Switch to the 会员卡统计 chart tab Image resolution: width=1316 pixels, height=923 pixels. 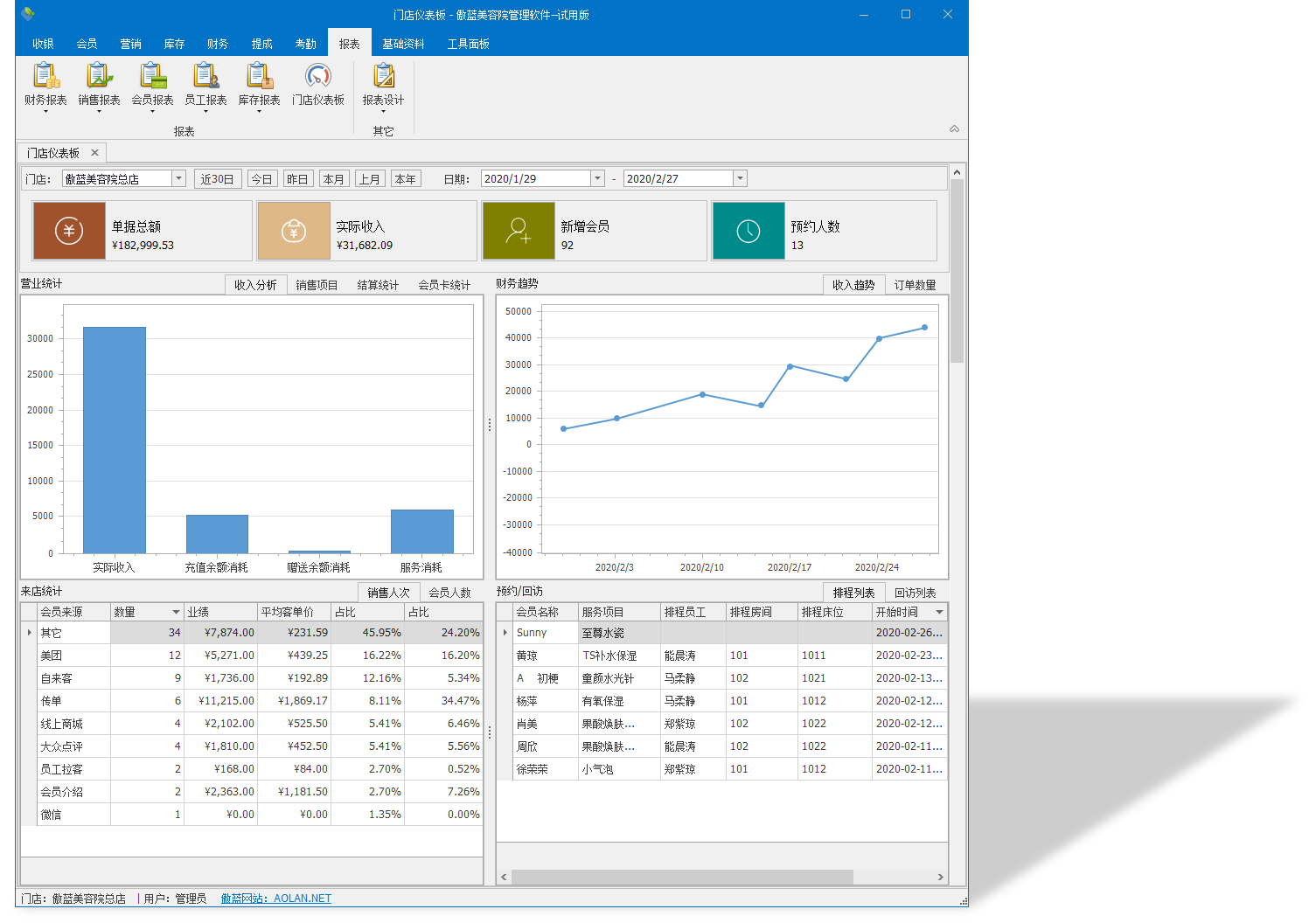(x=444, y=285)
